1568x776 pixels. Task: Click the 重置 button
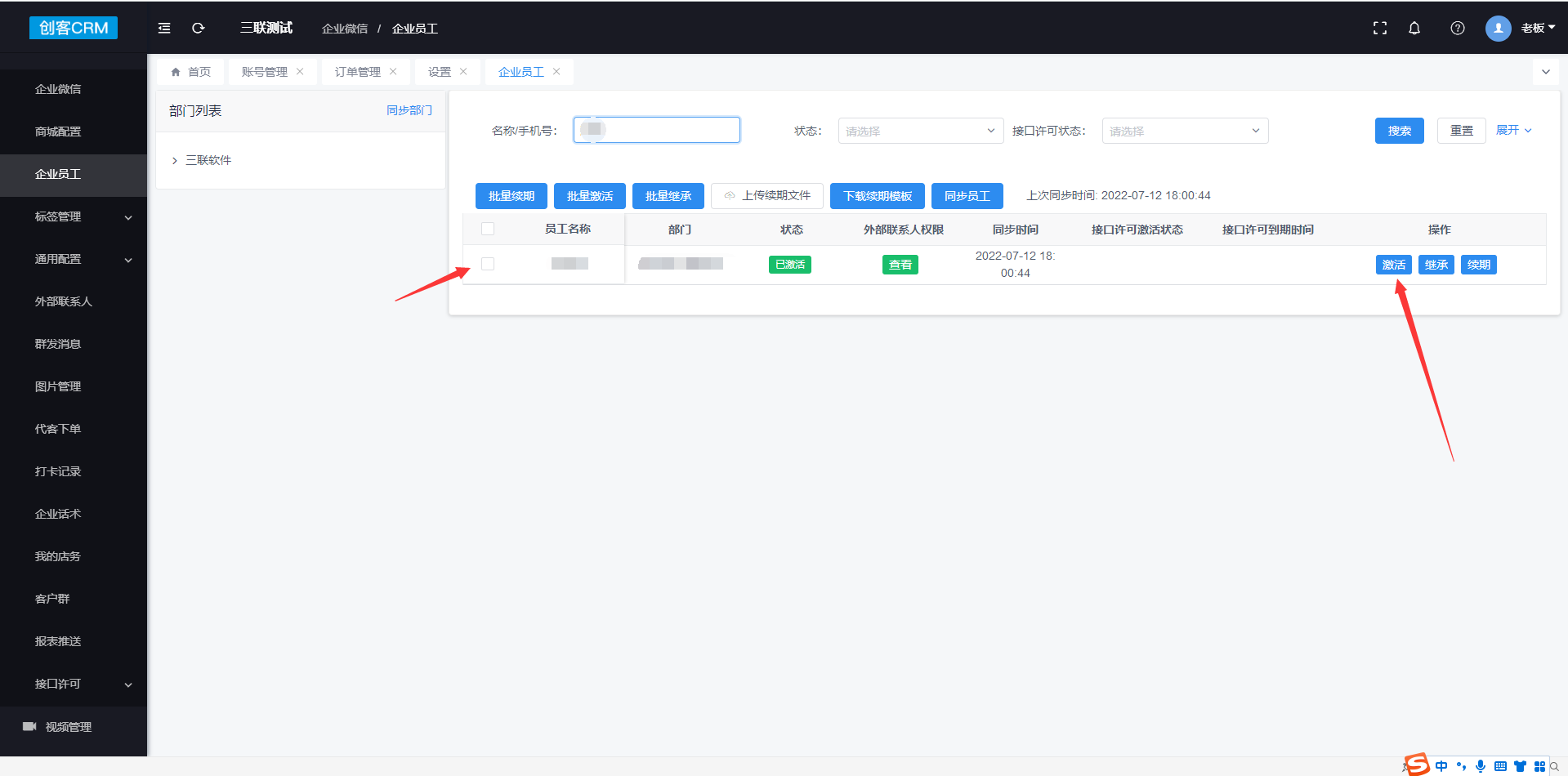tap(1462, 131)
